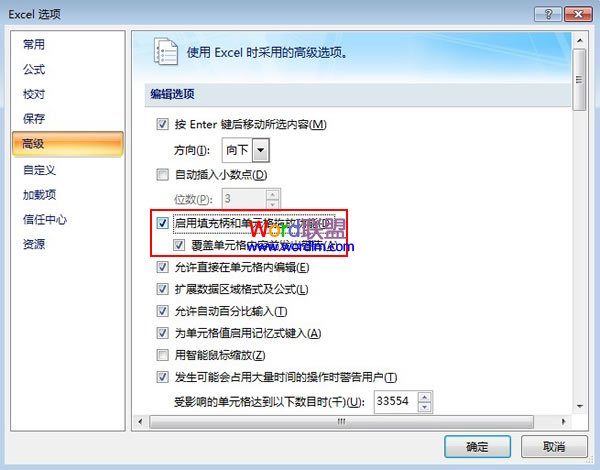Click the vertical scrollbar up arrow
This screenshot has height=470, width=600.
[580, 40]
